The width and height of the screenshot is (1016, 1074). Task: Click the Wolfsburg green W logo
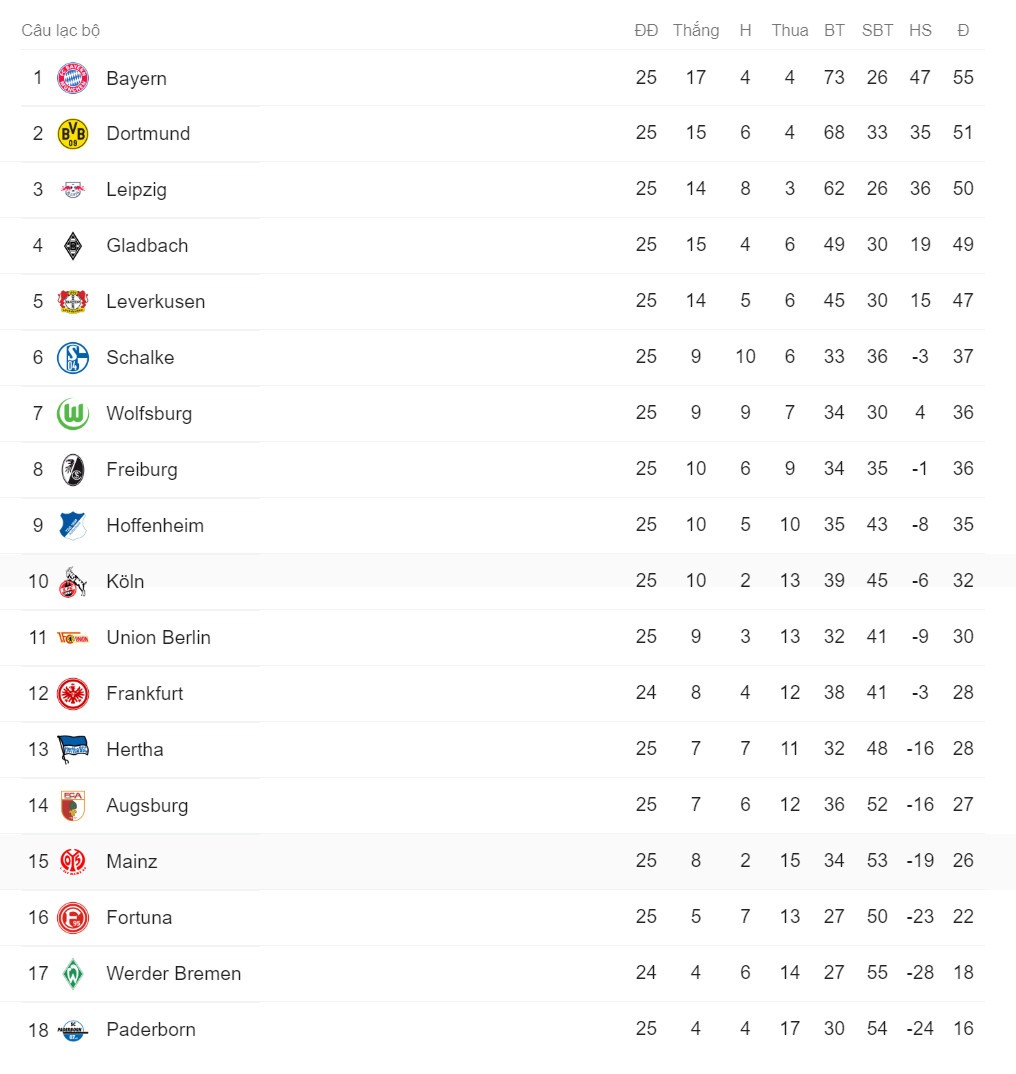click(x=73, y=414)
